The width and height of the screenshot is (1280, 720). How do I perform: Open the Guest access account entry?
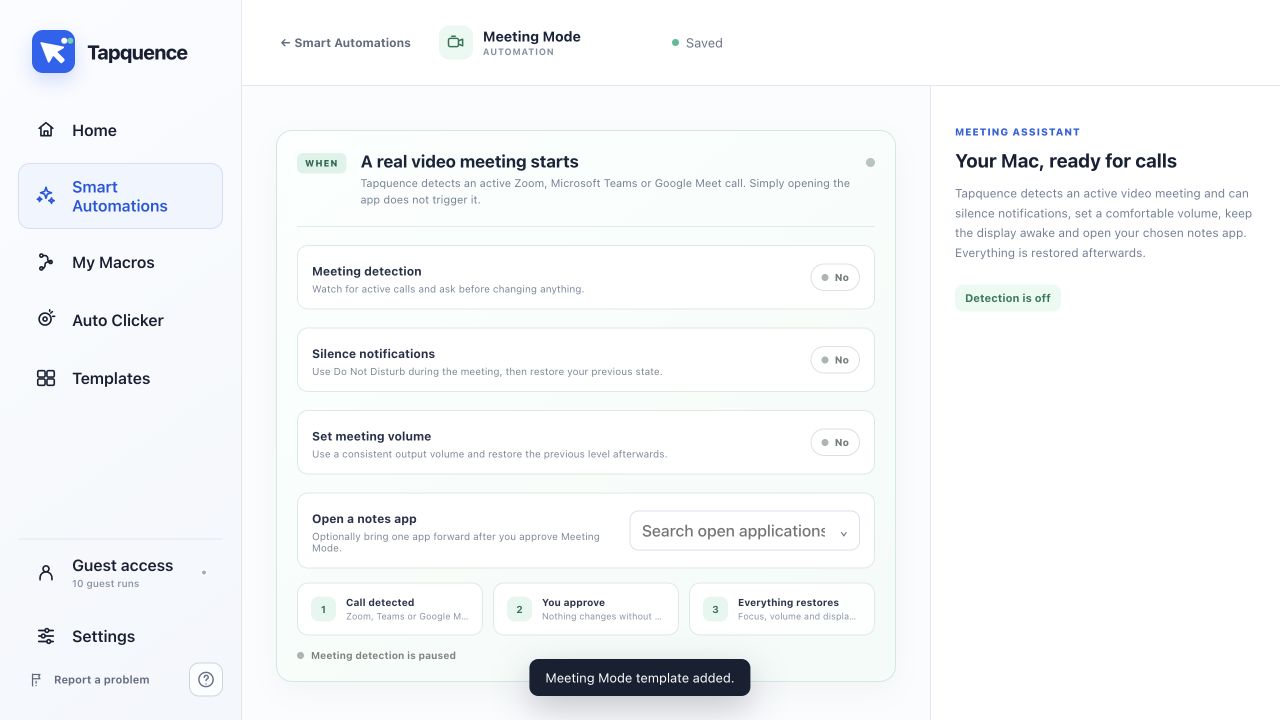click(120, 573)
